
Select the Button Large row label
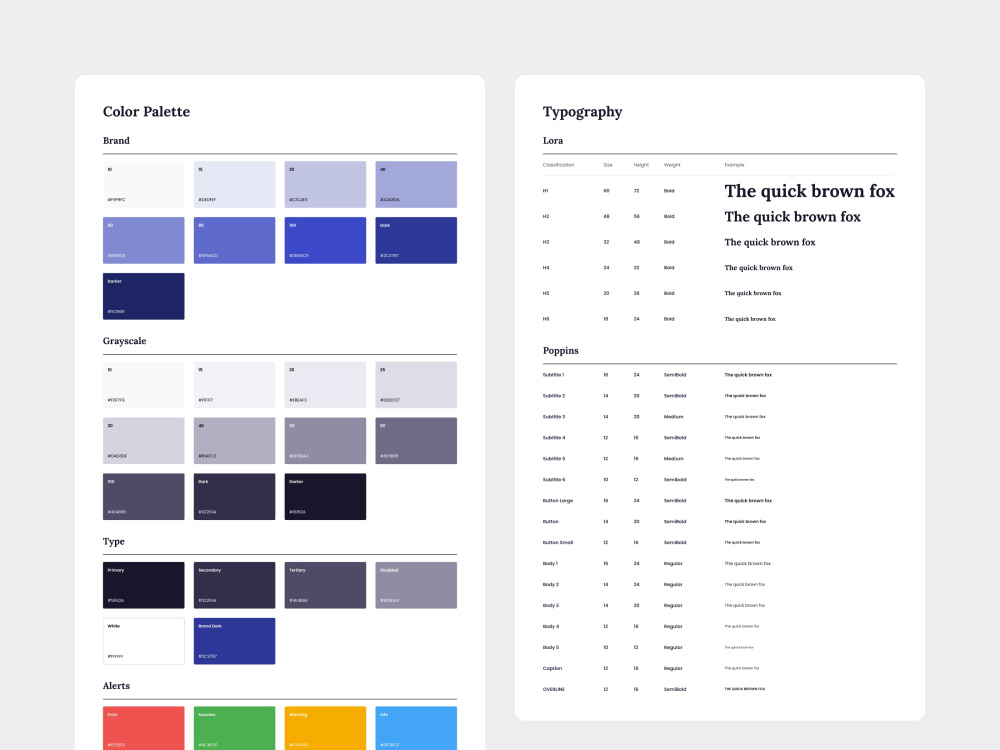(558, 501)
